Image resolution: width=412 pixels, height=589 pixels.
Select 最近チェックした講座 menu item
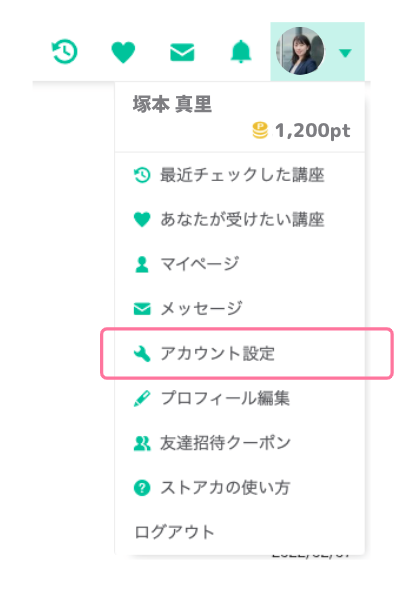(240, 175)
